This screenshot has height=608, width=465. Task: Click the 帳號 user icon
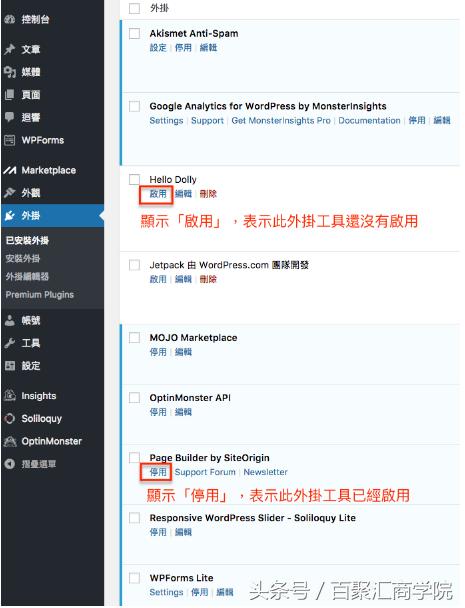point(10,320)
